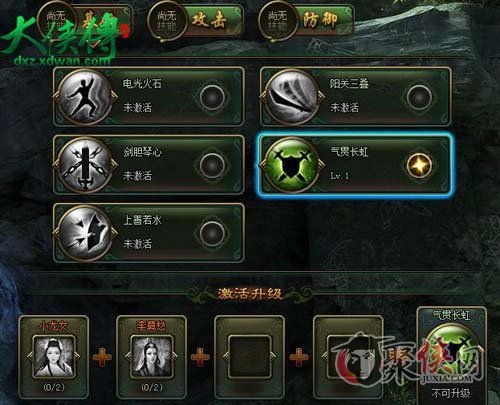This screenshot has width=500, height=405.
Task: Select the green 气贯长虹 shield icon
Action: coord(292,165)
